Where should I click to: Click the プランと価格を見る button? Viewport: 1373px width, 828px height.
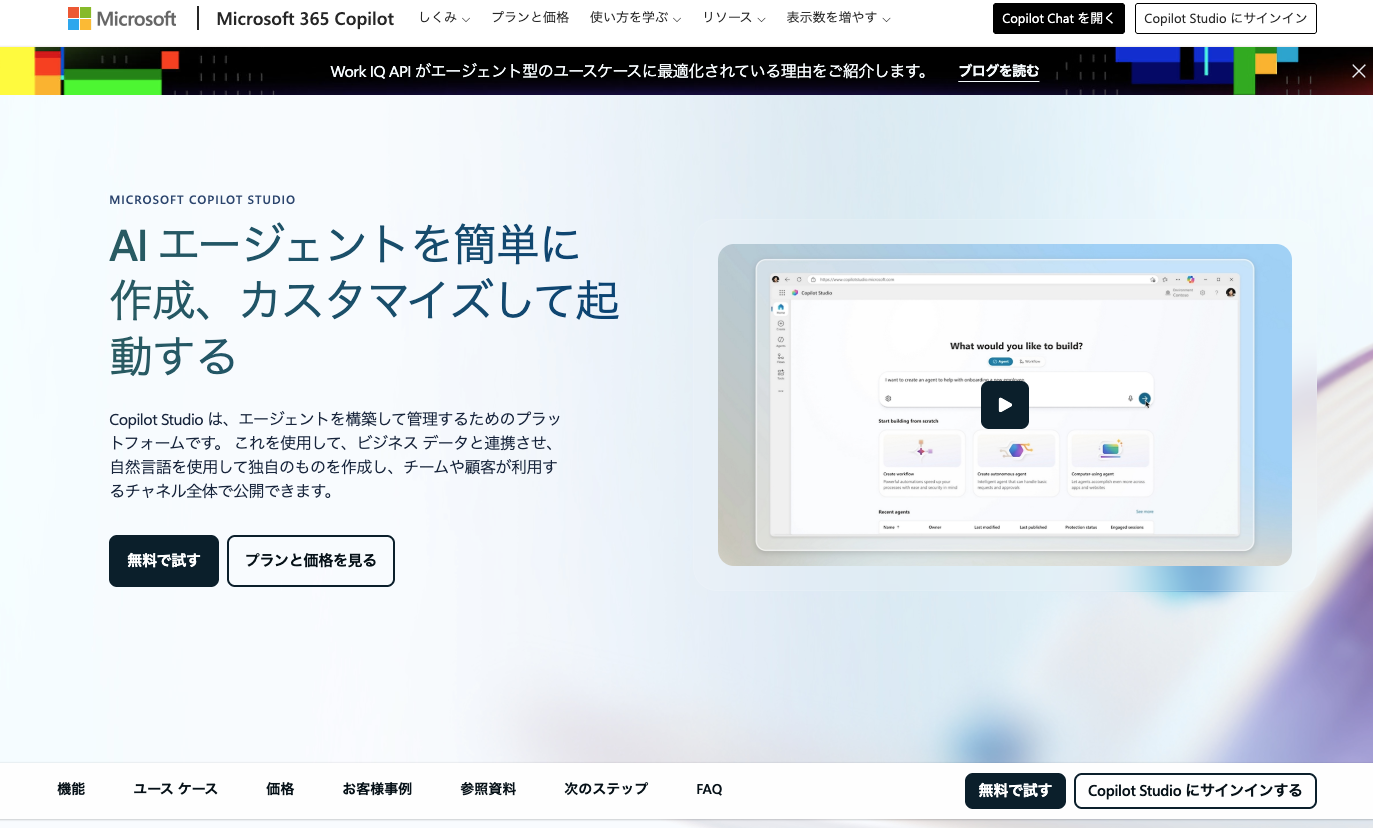[311, 561]
